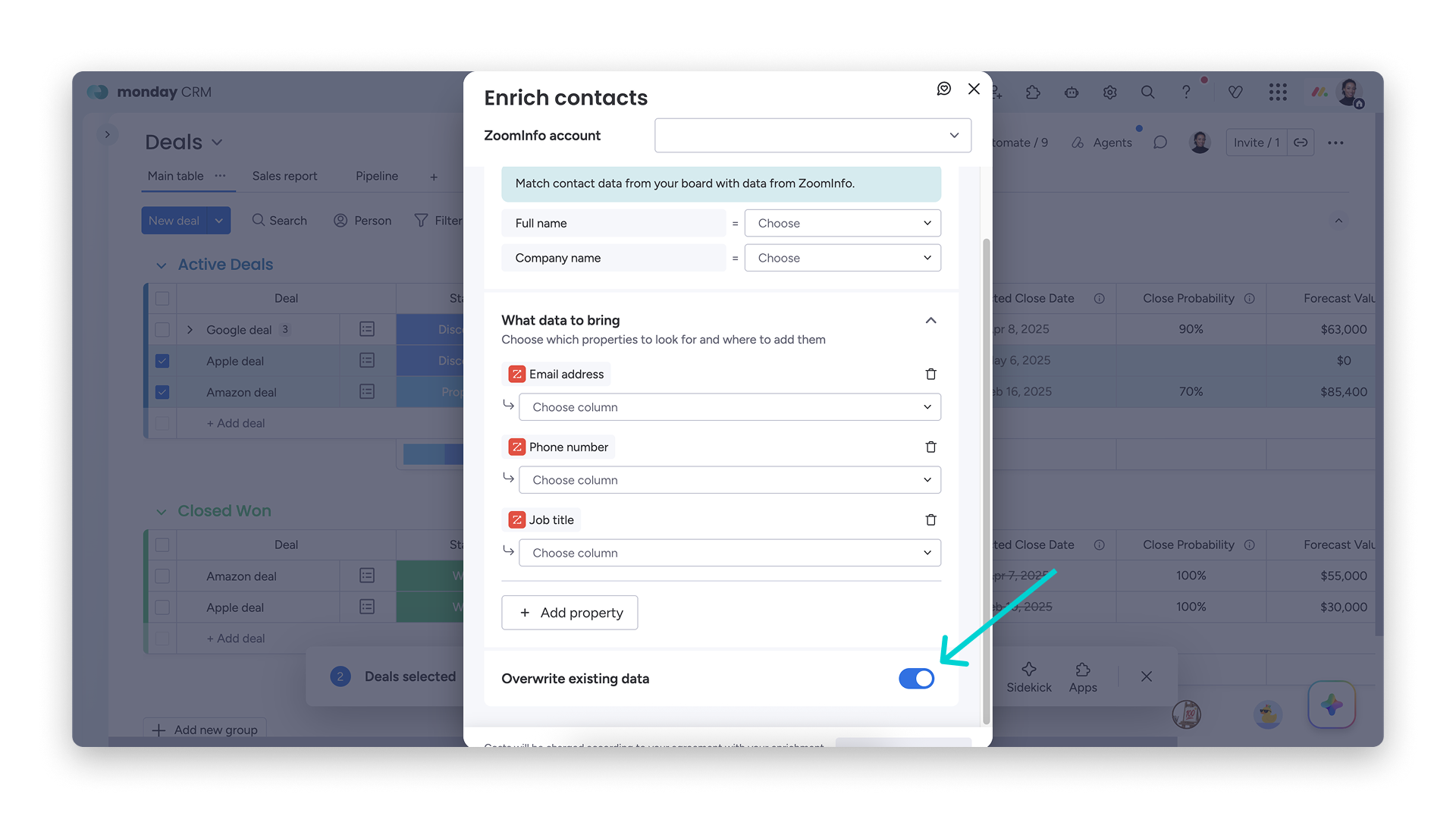Viewport: 1456px width, 819px height.
Task: Copy the board link icon next to Invite
Action: click(1301, 143)
